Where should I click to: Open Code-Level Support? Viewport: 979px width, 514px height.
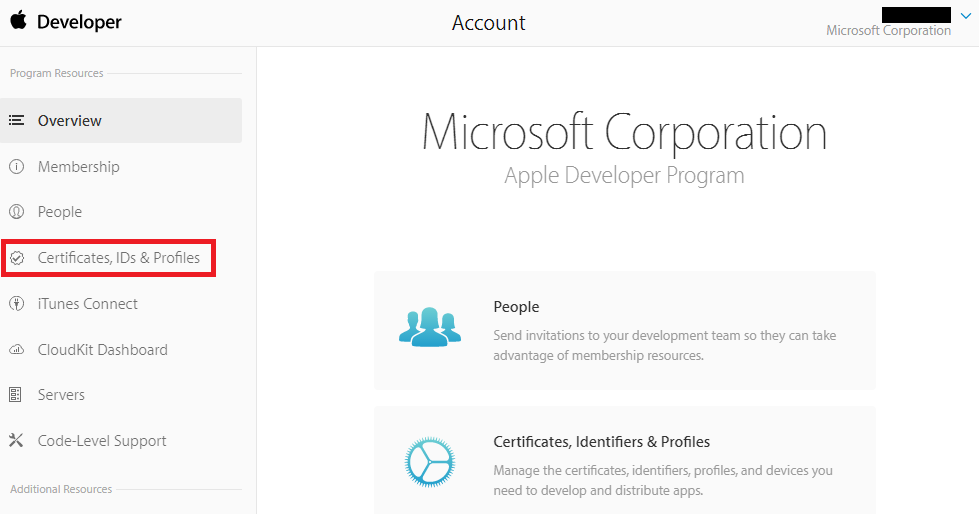click(x=102, y=441)
